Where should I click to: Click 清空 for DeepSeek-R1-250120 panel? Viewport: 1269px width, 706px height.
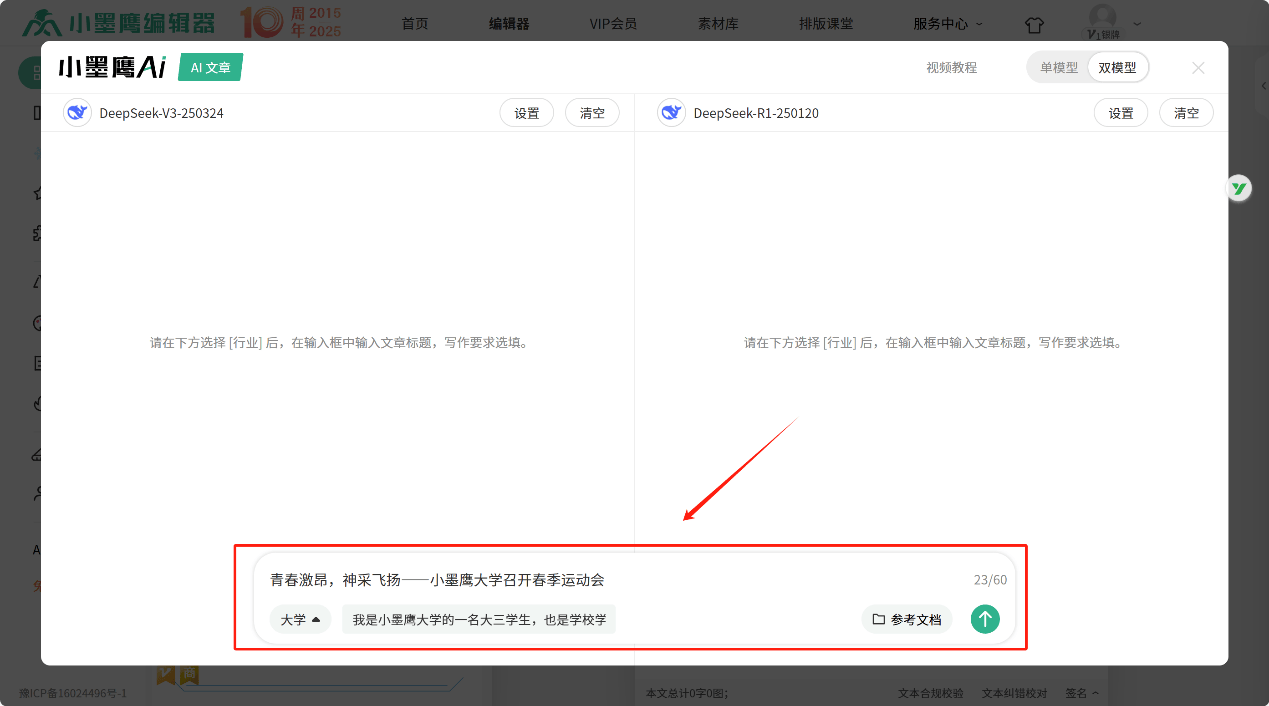click(1186, 113)
